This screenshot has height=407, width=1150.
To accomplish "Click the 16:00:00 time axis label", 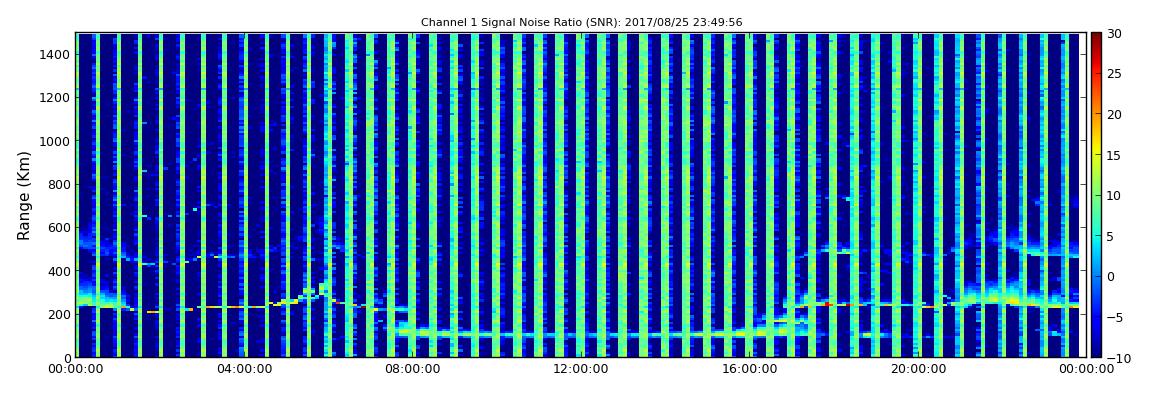I will [750, 370].
